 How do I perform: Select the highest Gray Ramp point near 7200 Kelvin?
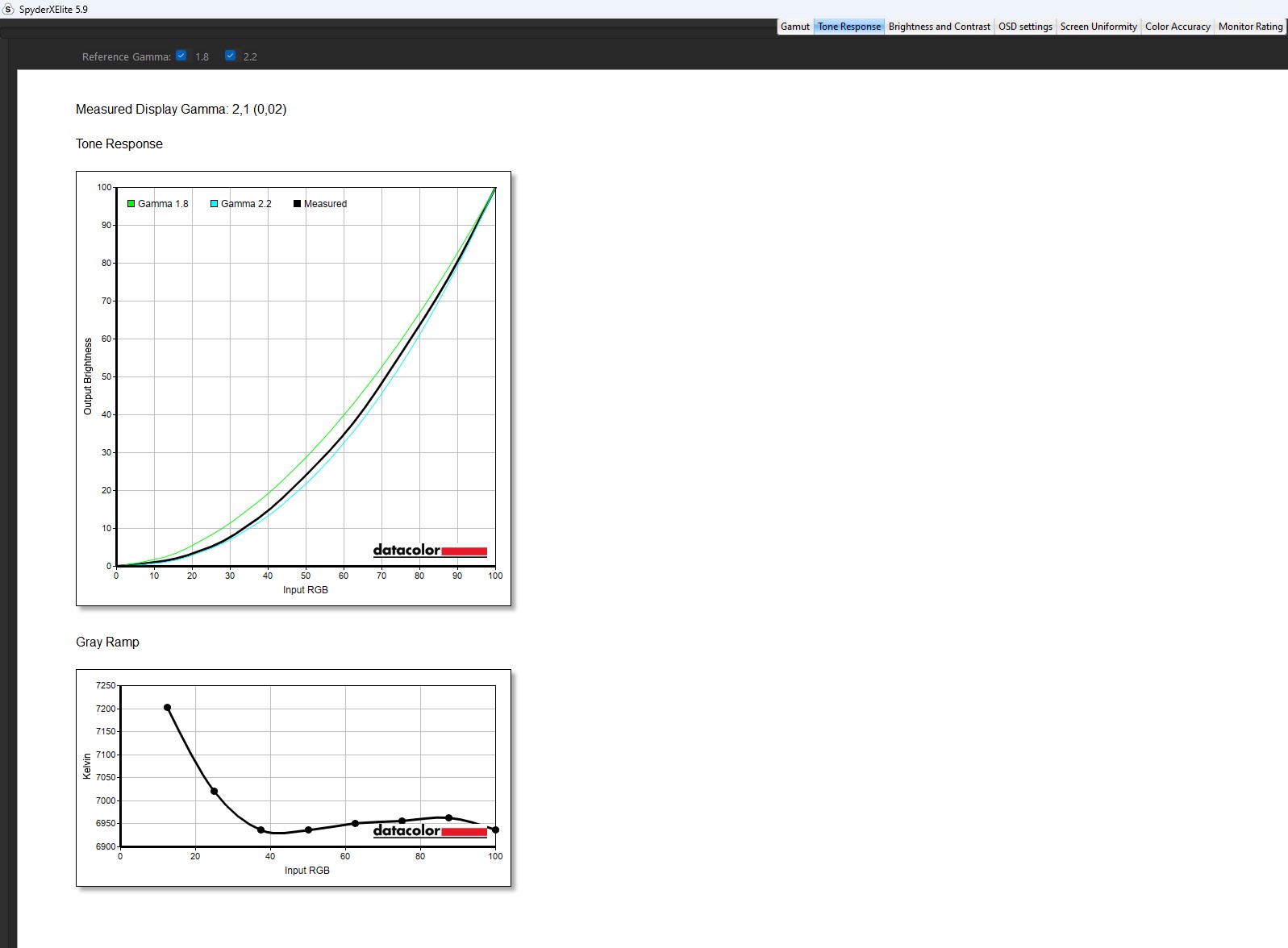tap(167, 708)
